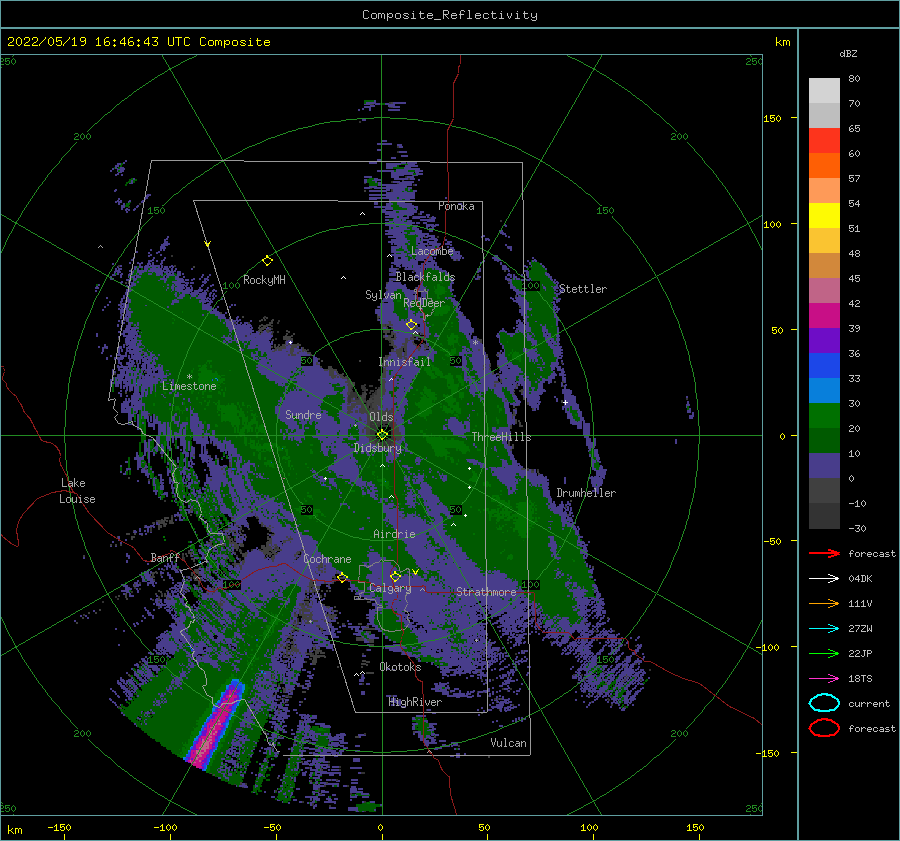Image resolution: width=900 pixels, height=841 pixels.
Task: Click the cyan 27ZW arrow icon
Action: point(824,629)
